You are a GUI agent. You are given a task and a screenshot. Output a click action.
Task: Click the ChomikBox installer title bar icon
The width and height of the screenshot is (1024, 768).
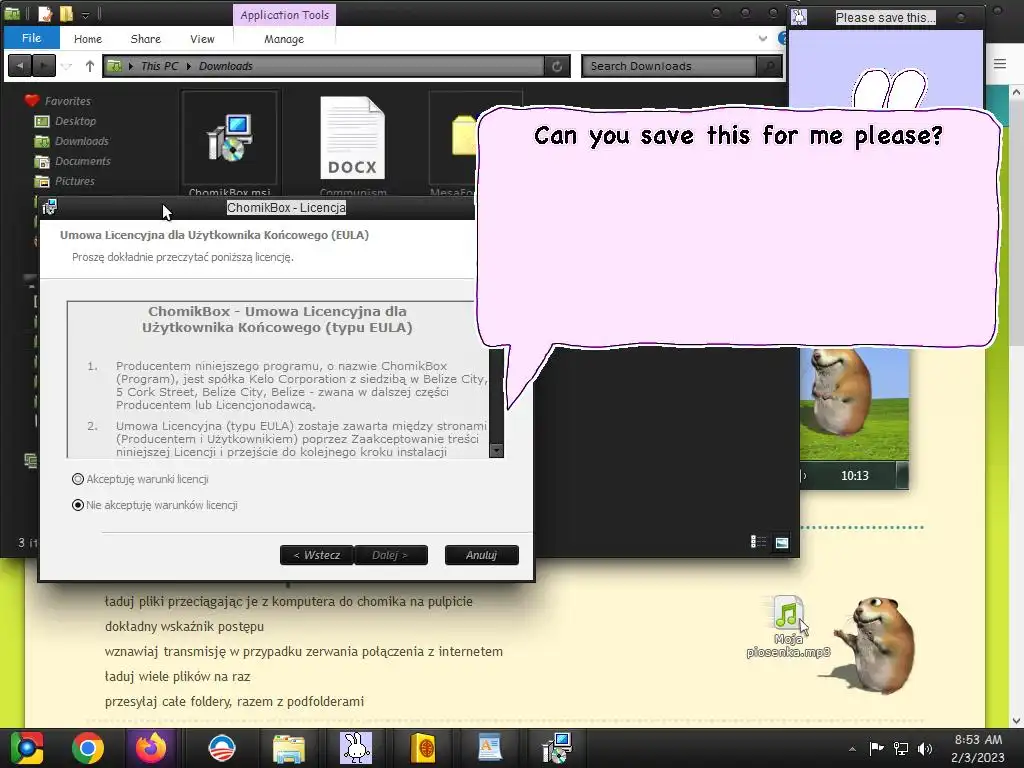coord(50,207)
